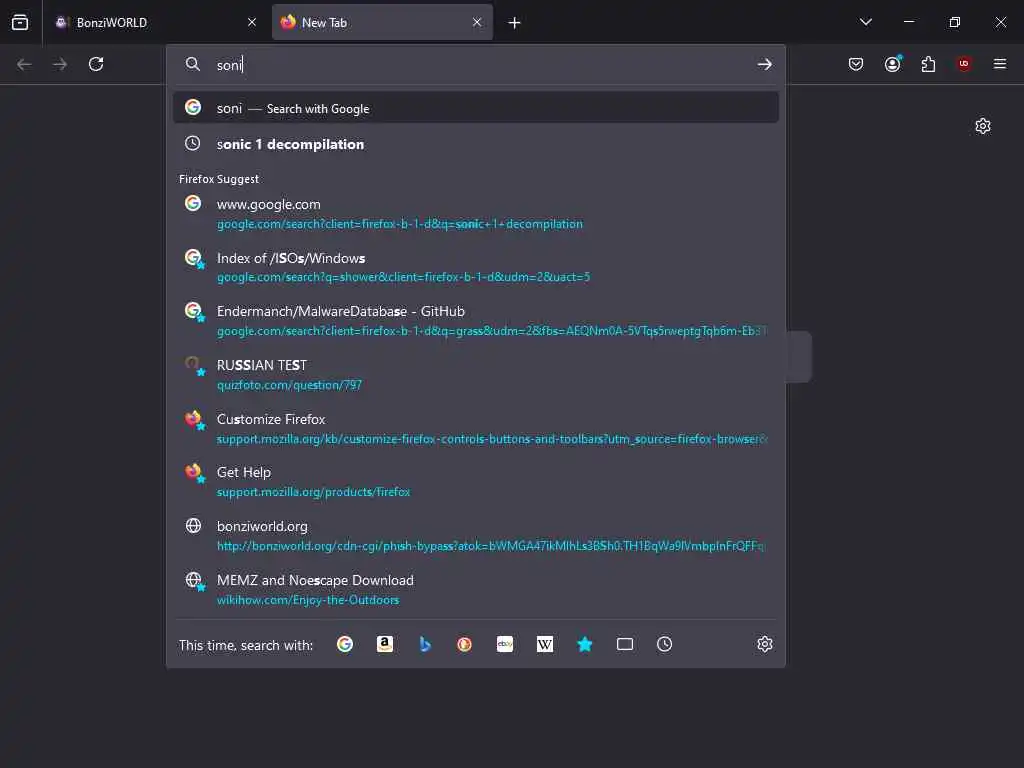Open search settings gear in dropdown

[765, 645]
